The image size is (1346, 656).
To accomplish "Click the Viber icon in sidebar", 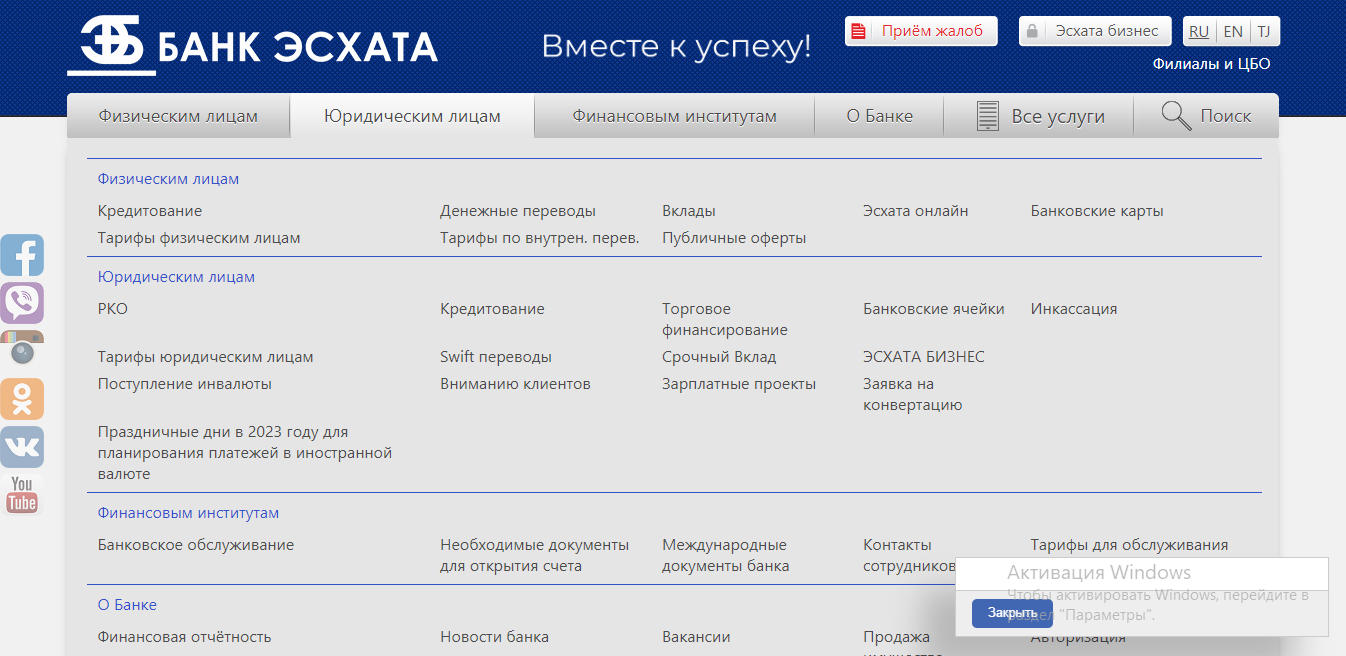I will (22, 303).
